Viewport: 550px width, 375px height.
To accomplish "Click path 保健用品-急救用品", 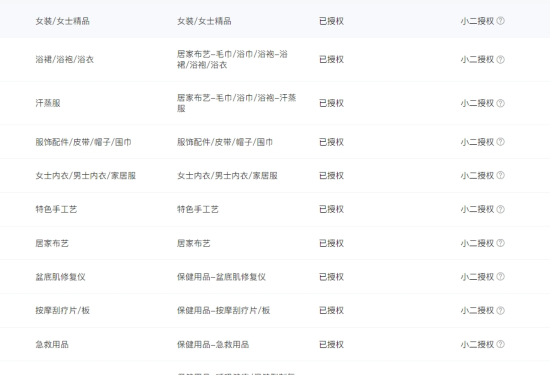I will [x=213, y=344].
